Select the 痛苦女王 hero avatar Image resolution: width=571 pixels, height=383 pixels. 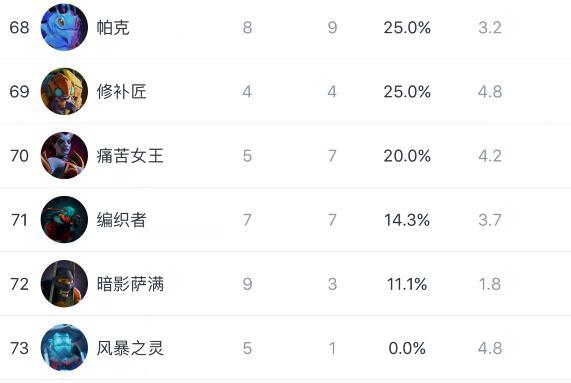point(64,155)
